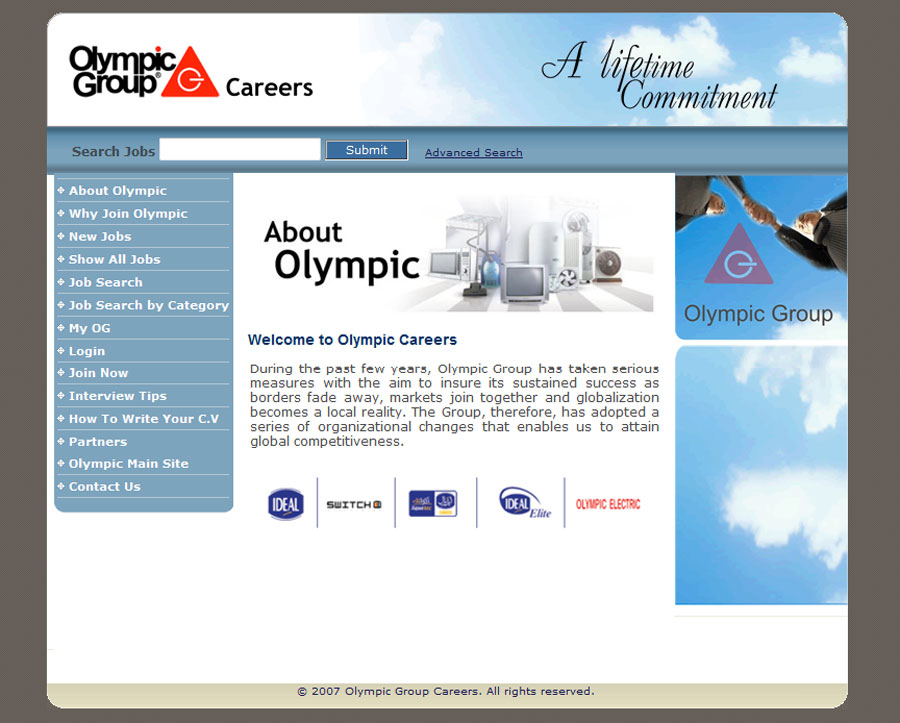Click the IDEAL brand logo

click(286, 504)
